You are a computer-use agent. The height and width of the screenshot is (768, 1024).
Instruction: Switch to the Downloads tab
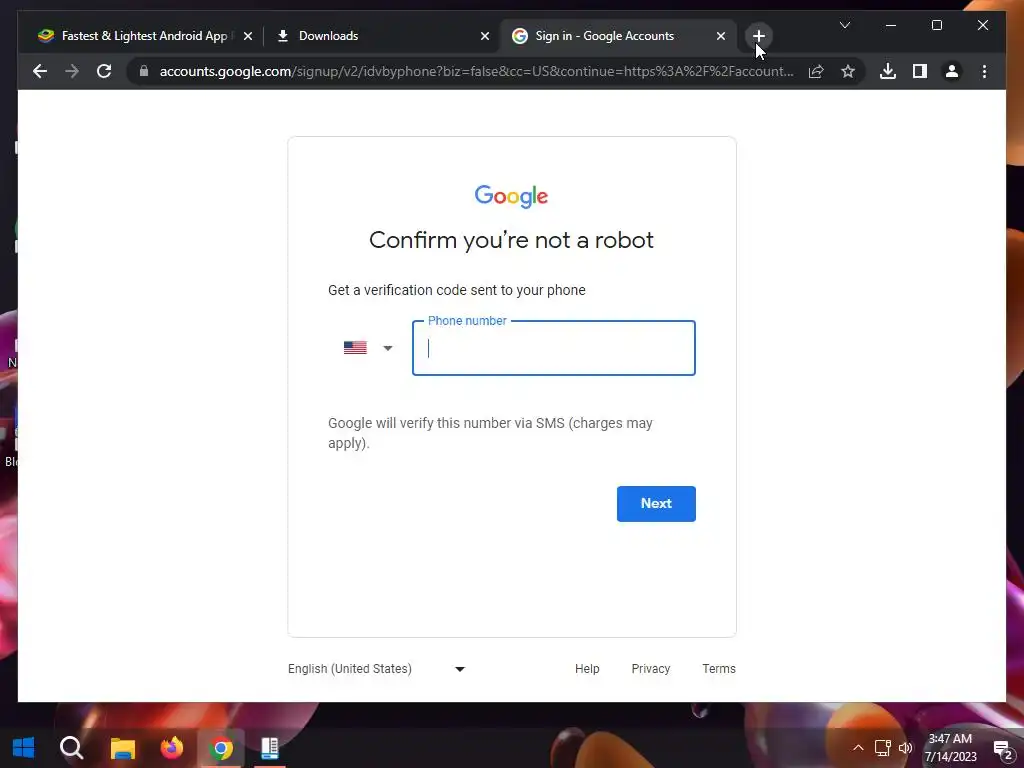(x=382, y=36)
